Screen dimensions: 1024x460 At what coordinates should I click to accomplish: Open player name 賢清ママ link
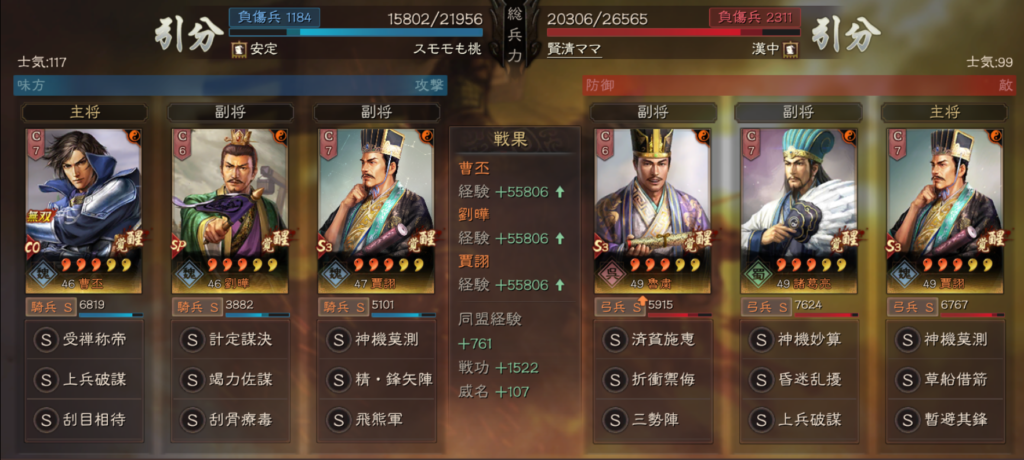click(573, 49)
